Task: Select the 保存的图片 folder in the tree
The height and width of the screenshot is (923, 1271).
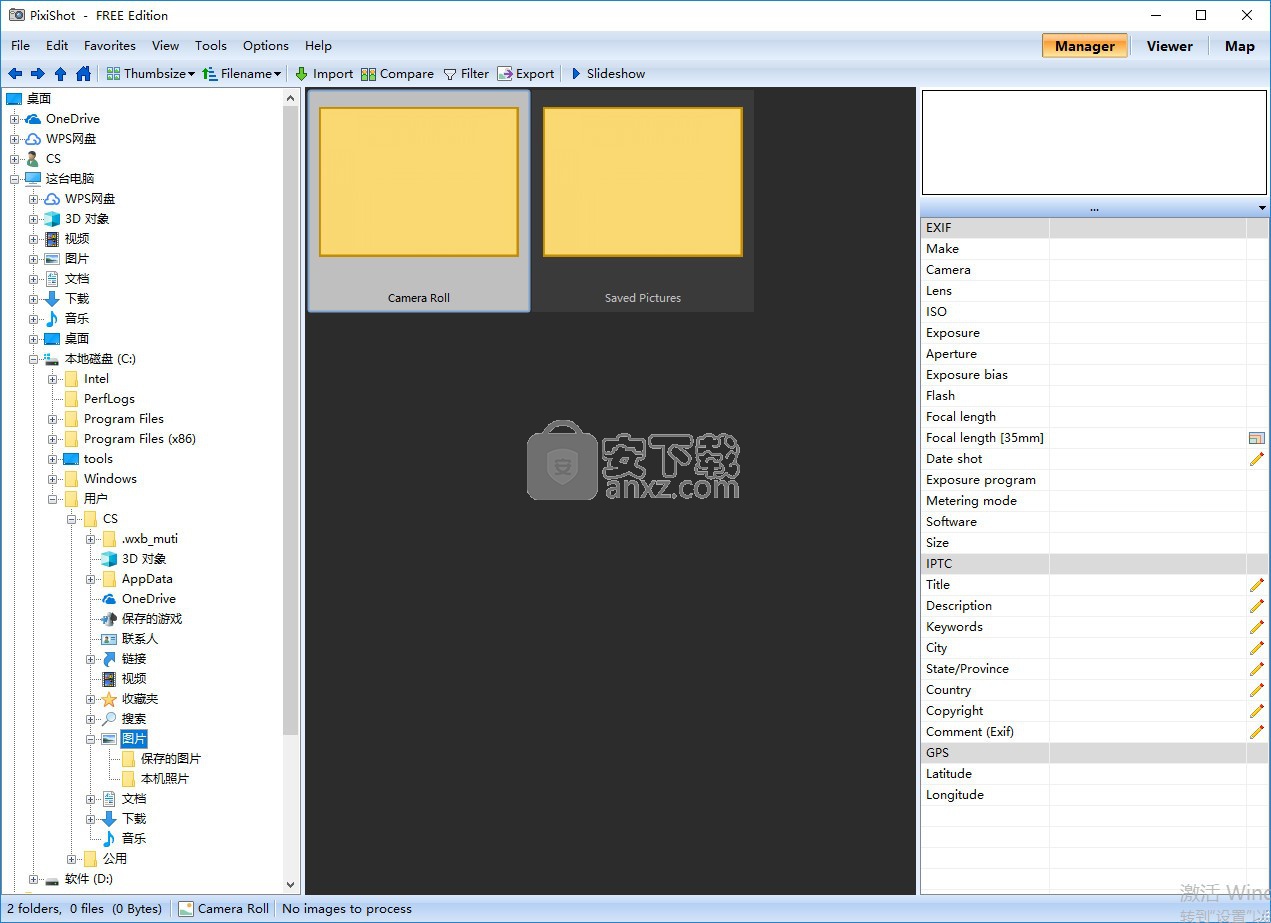Action: [x=171, y=759]
